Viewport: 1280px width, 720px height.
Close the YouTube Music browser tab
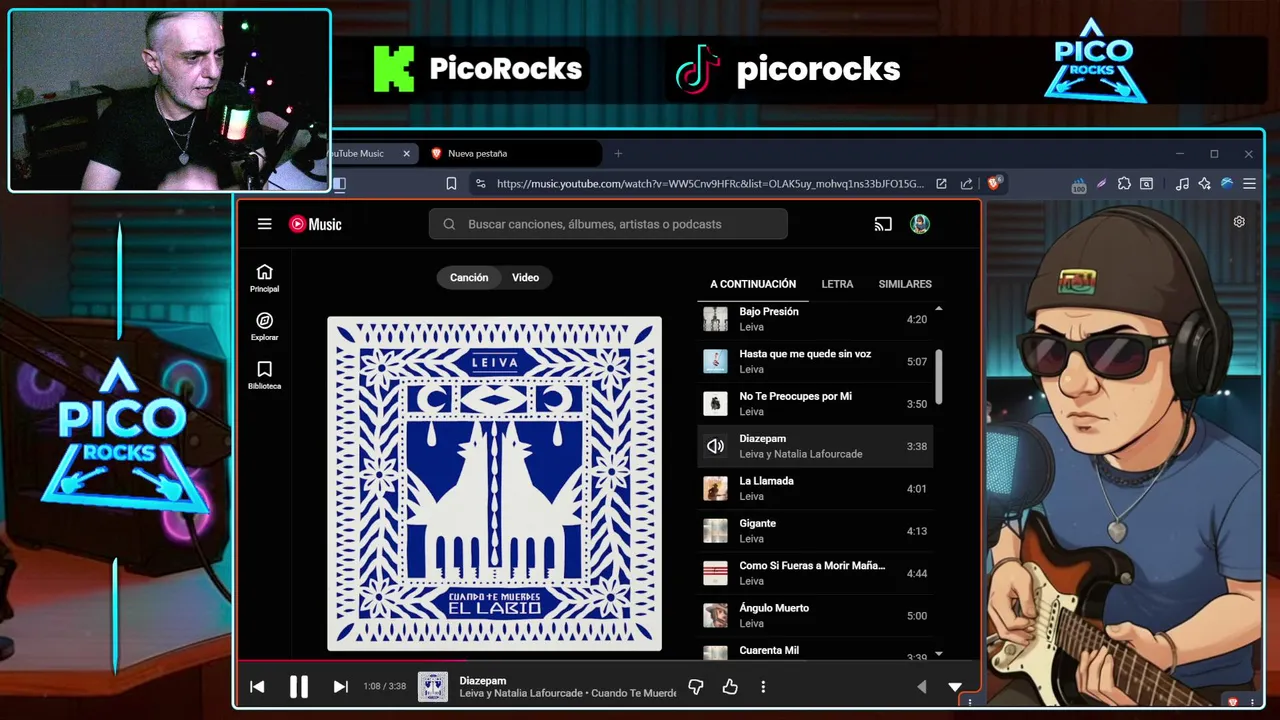(x=406, y=154)
